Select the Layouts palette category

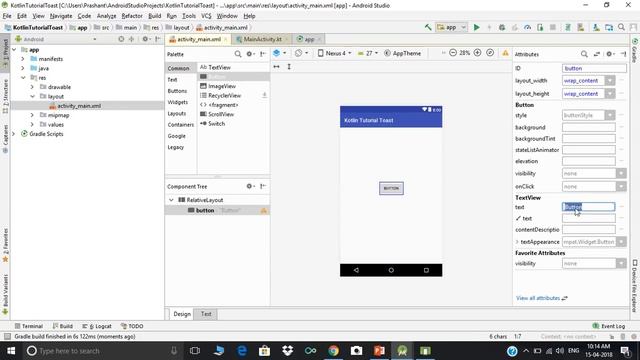177,113
